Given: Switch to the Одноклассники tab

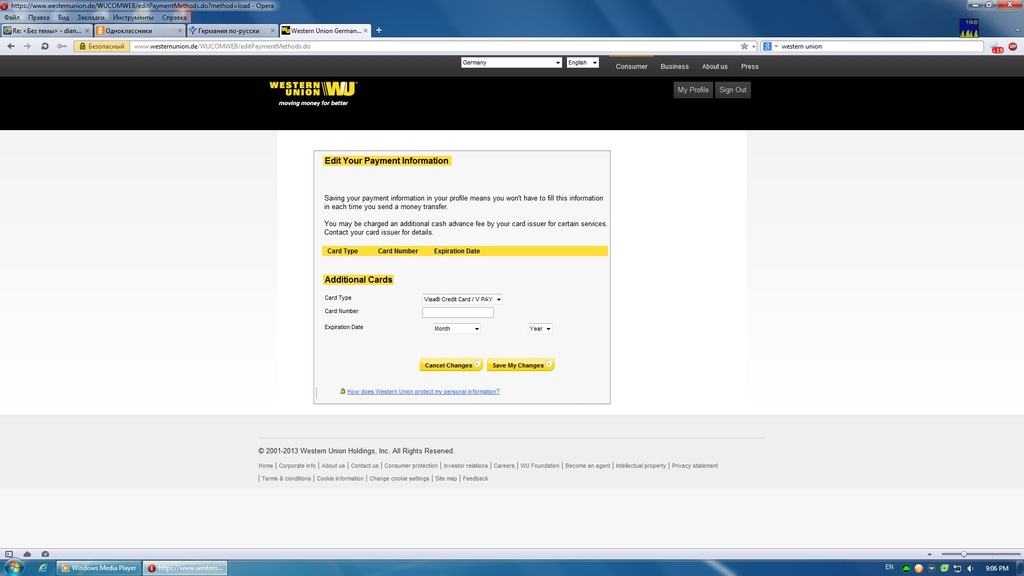Looking at the screenshot, I should [138, 30].
